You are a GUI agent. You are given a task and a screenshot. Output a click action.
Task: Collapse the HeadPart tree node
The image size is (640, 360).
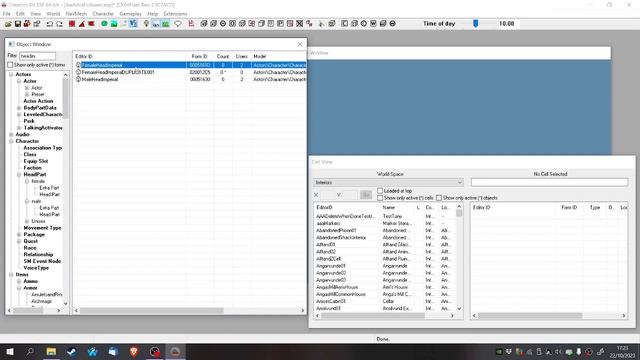(19, 175)
